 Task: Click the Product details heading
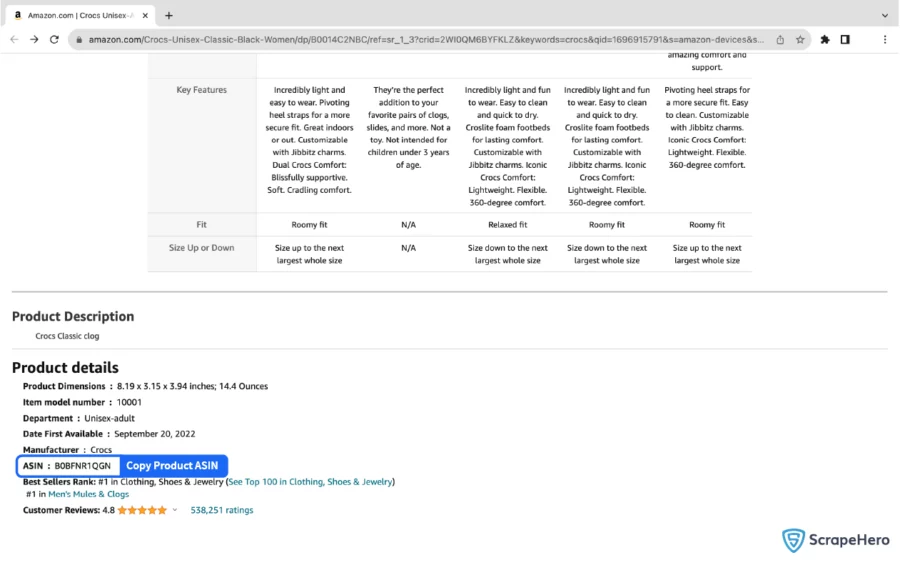coord(65,367)
